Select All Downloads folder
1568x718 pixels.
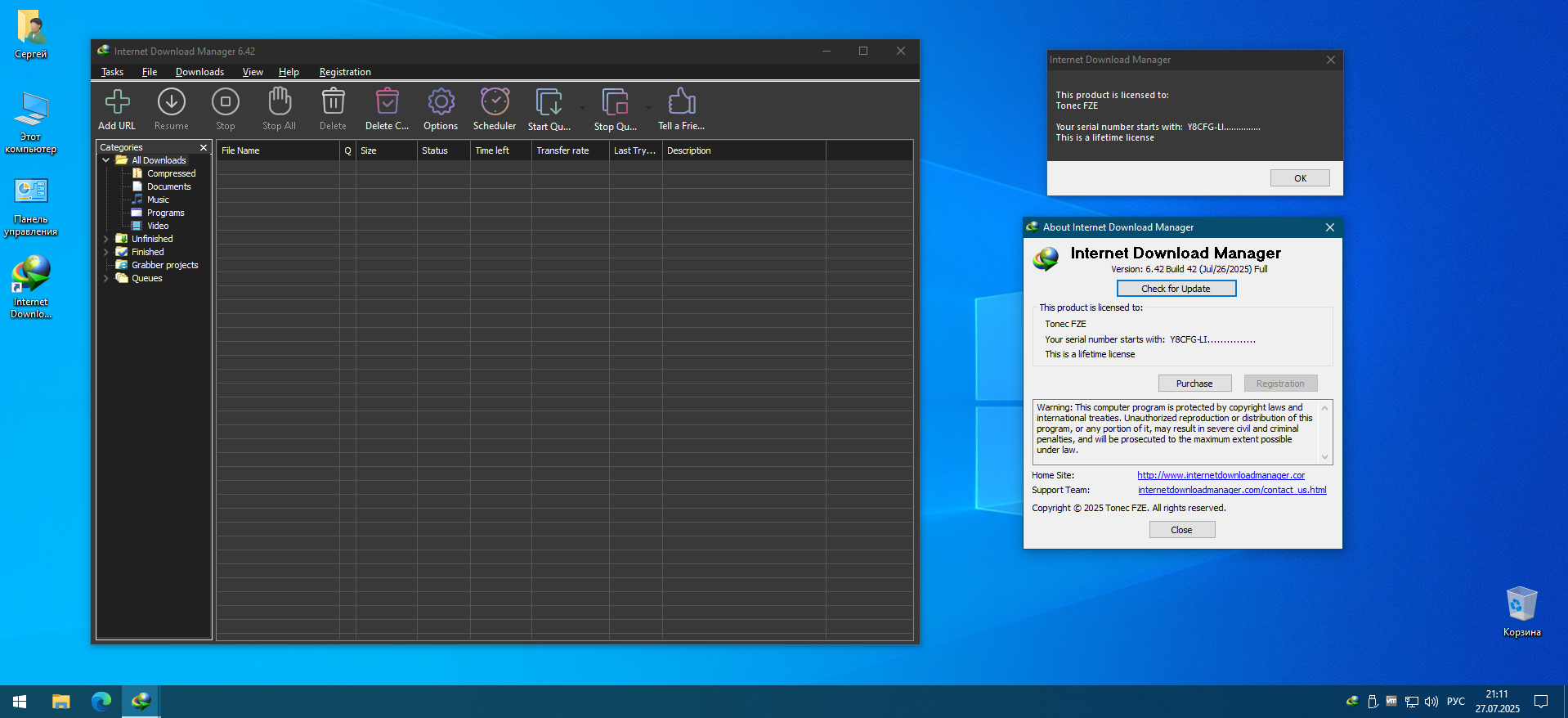159,160
